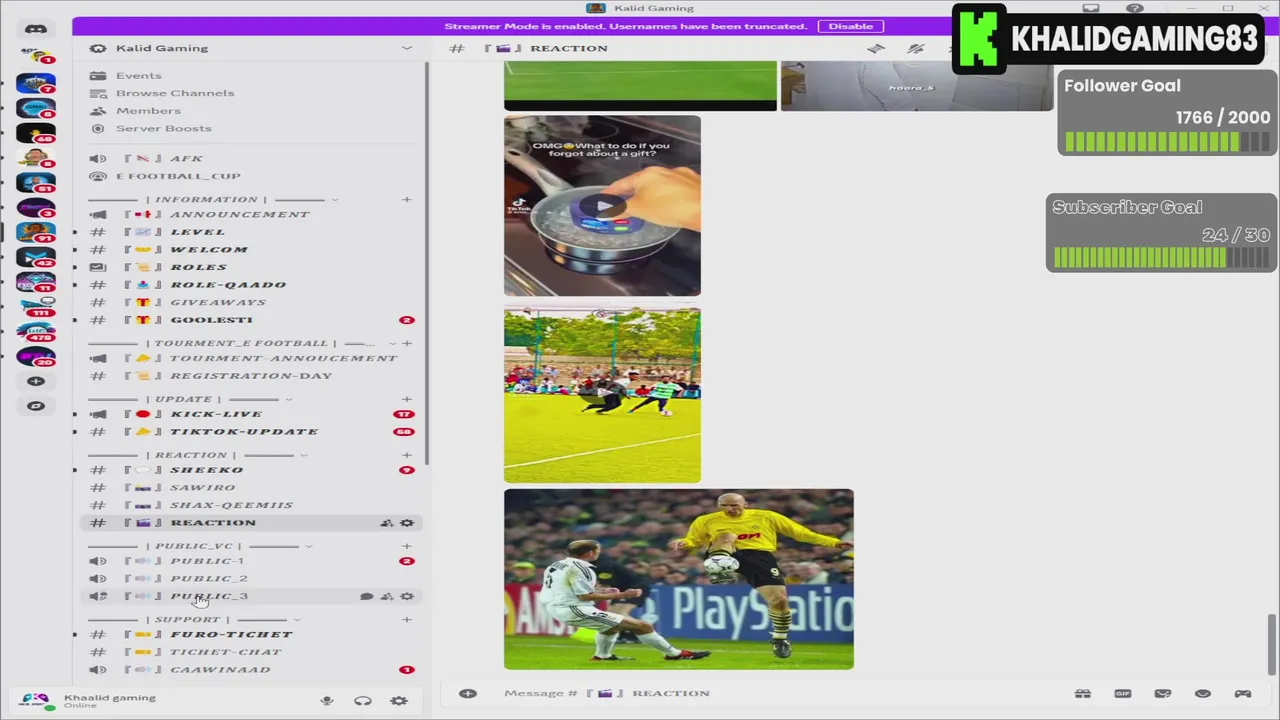Open Discover servers compass icon
This screenshot has height=720, width=1280.
tap(36, 406)
